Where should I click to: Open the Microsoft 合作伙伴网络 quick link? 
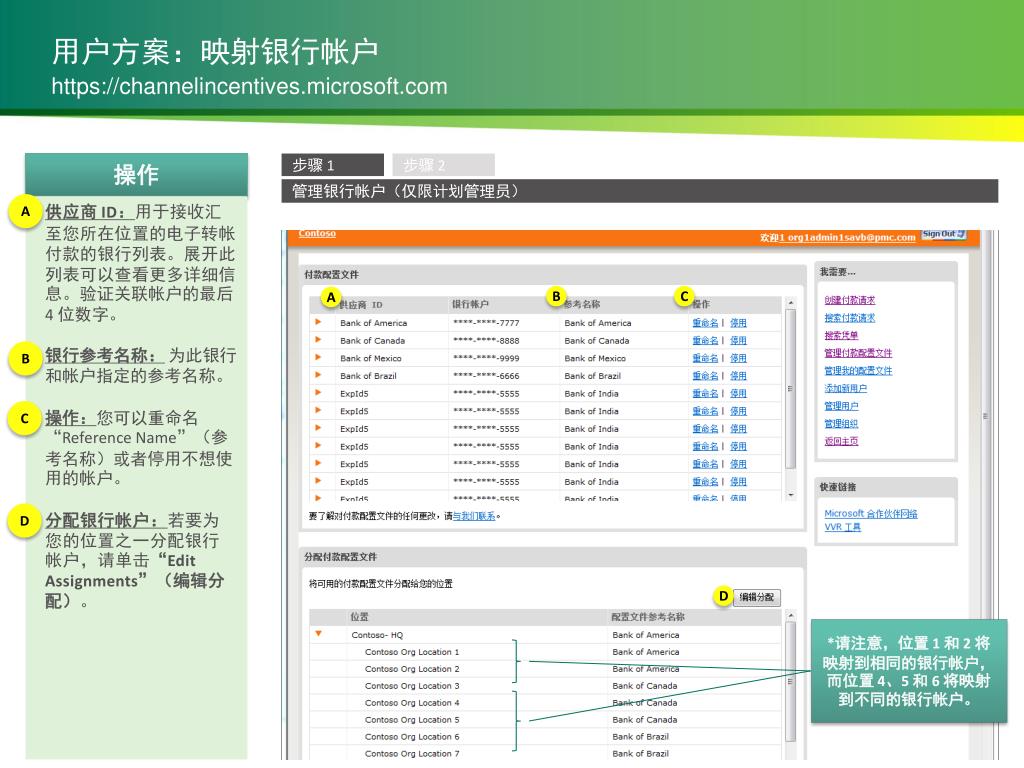[x=871, y=513]
